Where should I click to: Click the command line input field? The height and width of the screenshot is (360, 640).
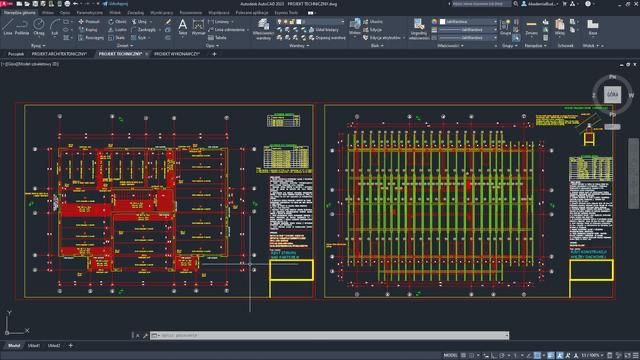(329, 336)
